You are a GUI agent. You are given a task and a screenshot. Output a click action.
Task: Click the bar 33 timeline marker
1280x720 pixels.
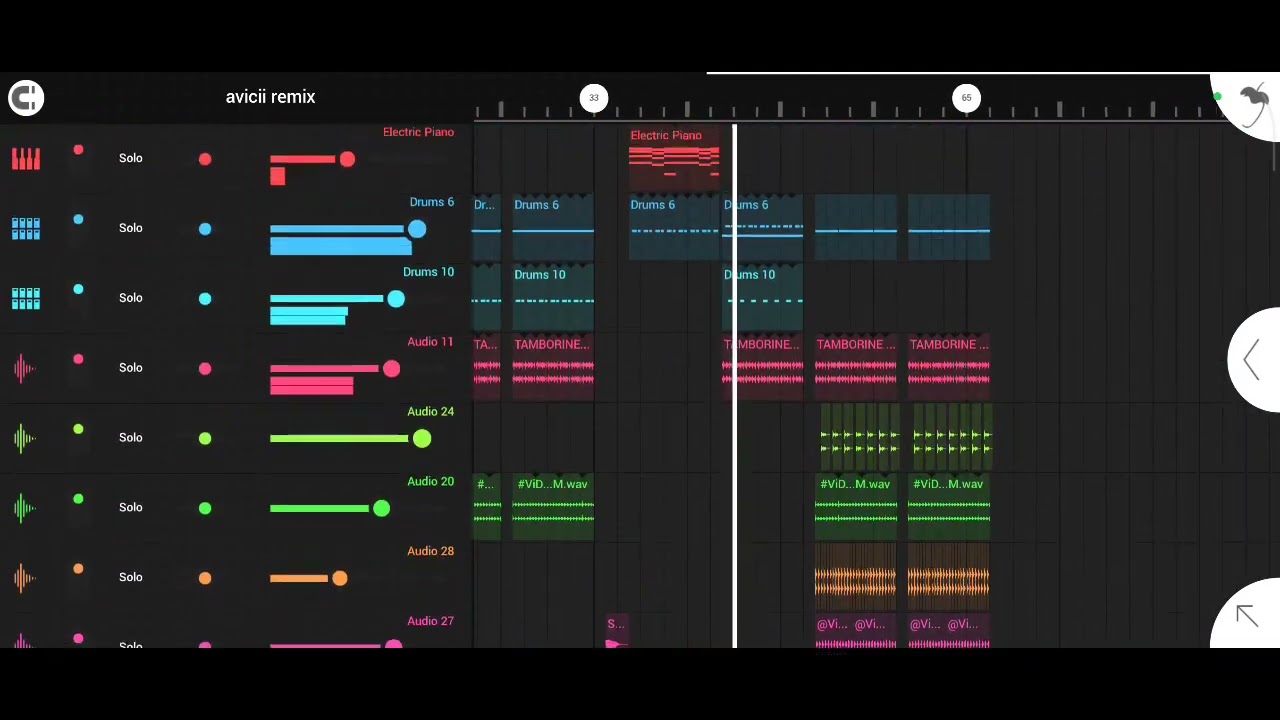click(594, 98)
